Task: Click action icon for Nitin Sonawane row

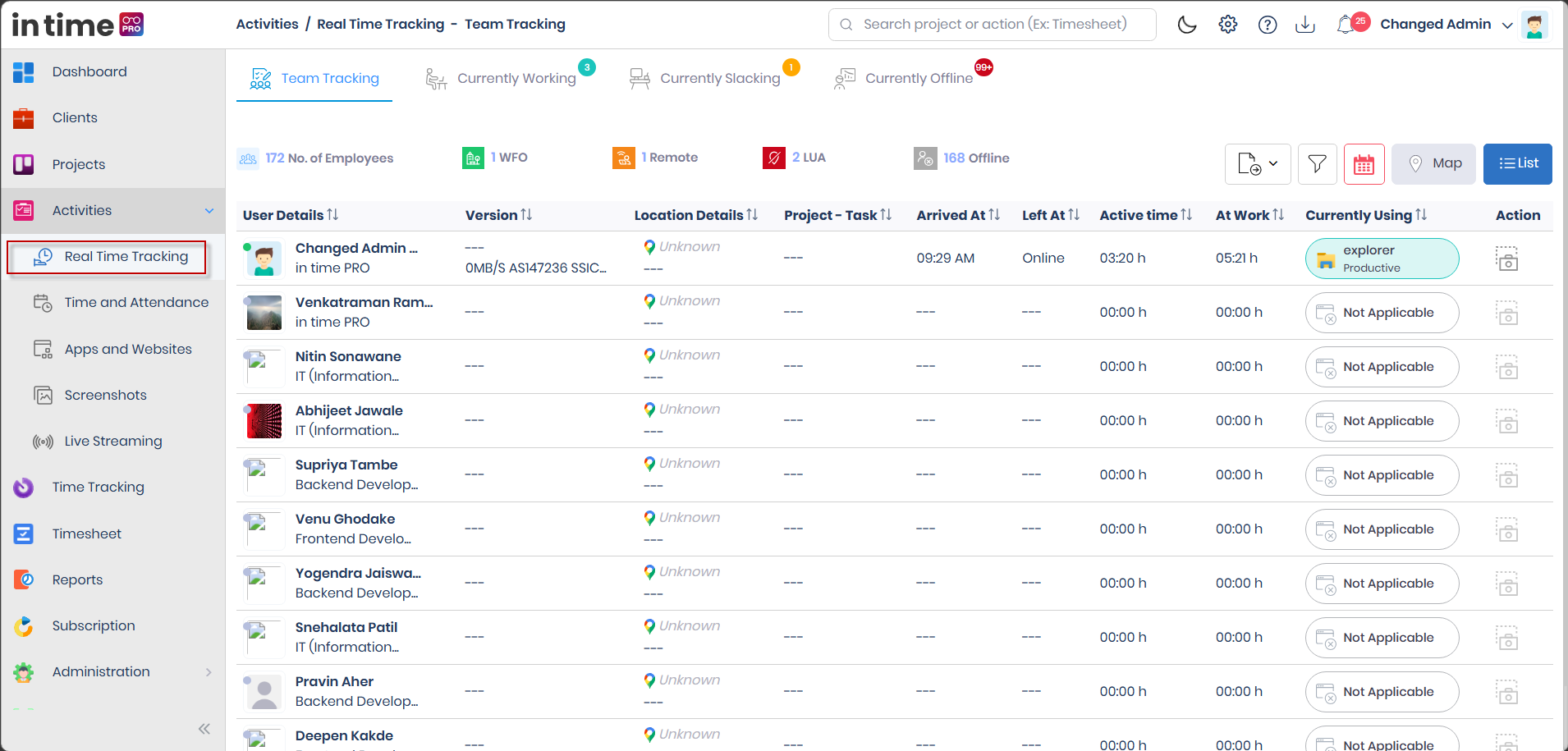Action: [1507, 367]
